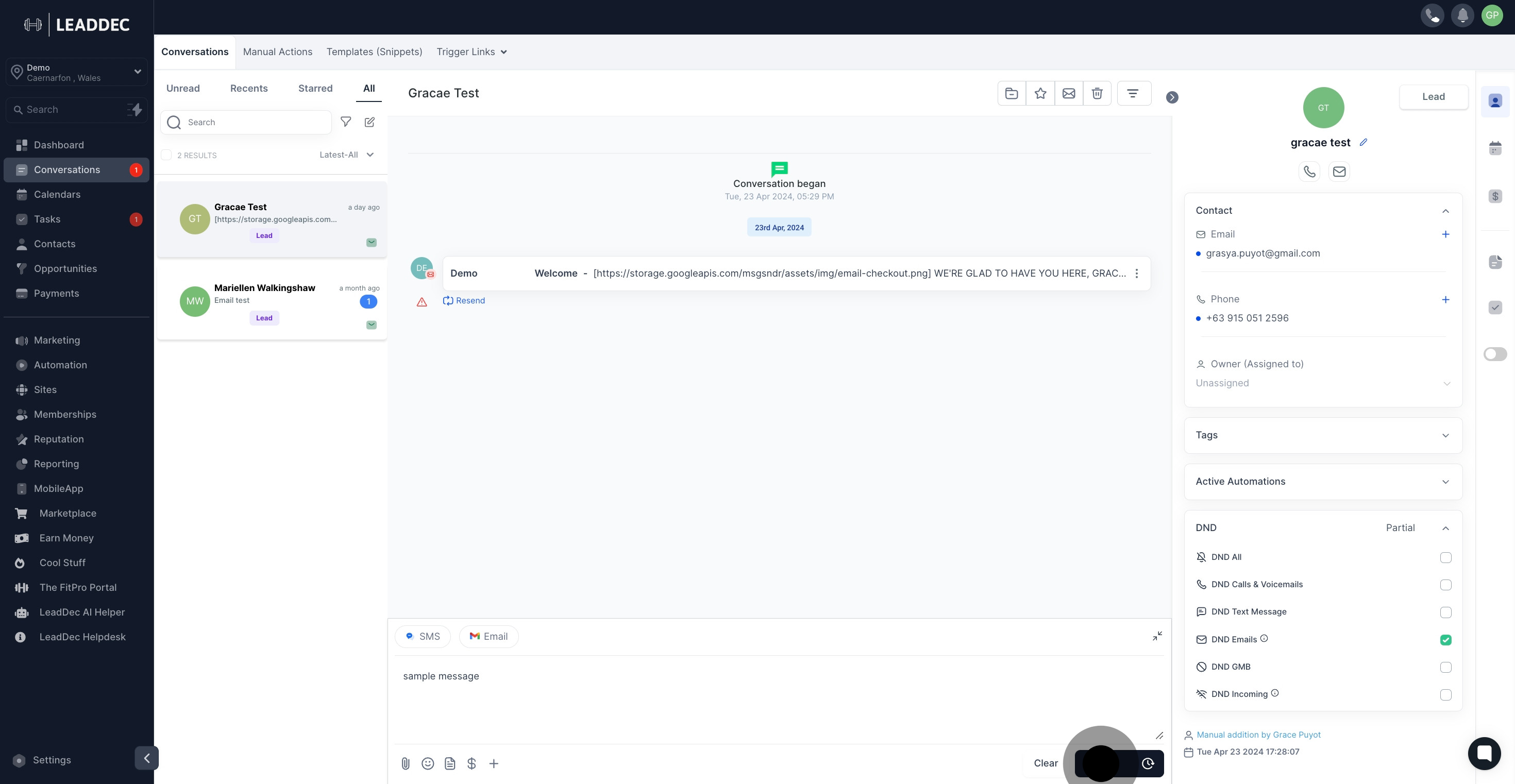This screenshot has width=1515, height=784.
Task: Compose new conversation pencil icon
Action: (369, 122)
